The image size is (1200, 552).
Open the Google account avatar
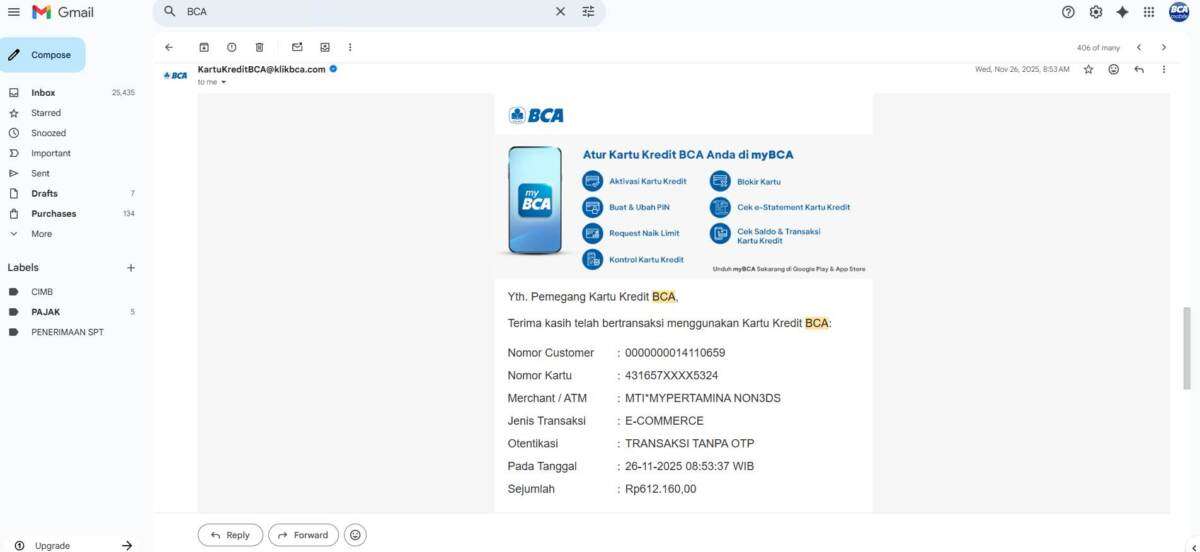1179,12
